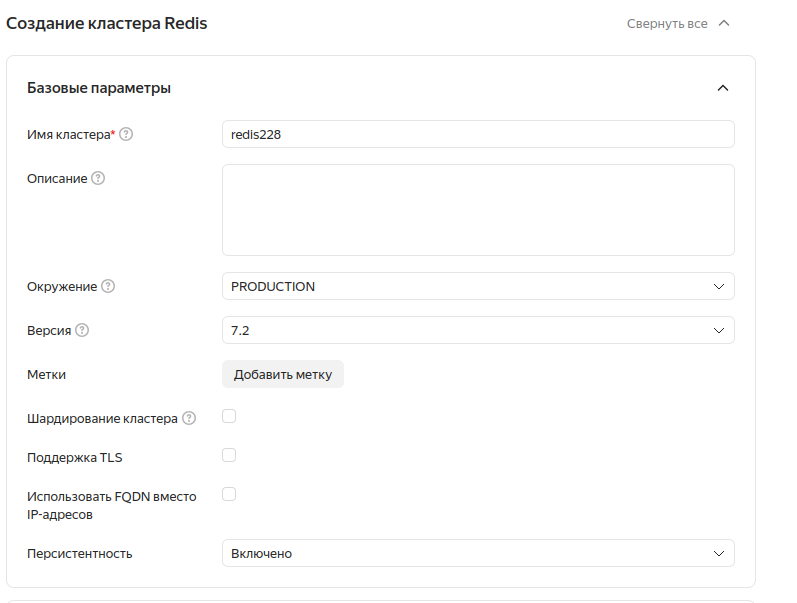Open the Описание help tooltip icon
Viewport: 797px width, 603px height.
[x=98, y=179]
